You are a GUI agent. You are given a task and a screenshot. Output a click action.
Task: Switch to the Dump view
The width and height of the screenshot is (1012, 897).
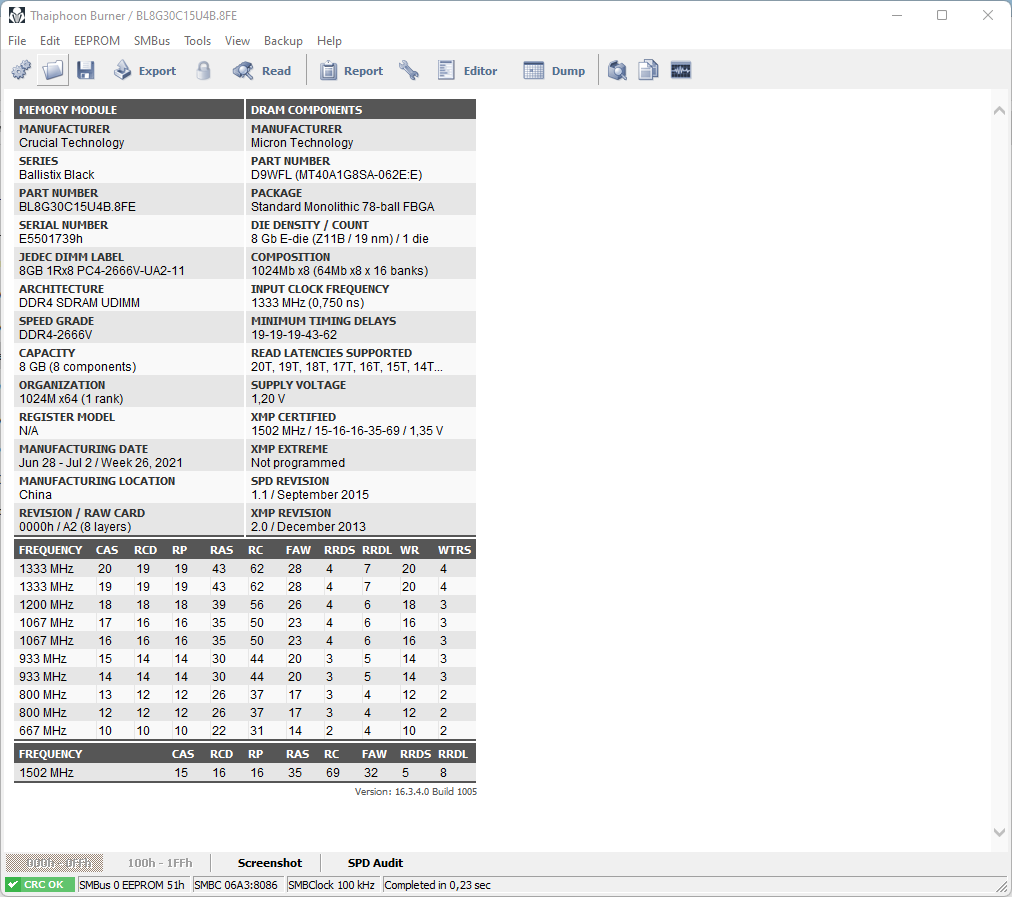(x=554, y=70)
